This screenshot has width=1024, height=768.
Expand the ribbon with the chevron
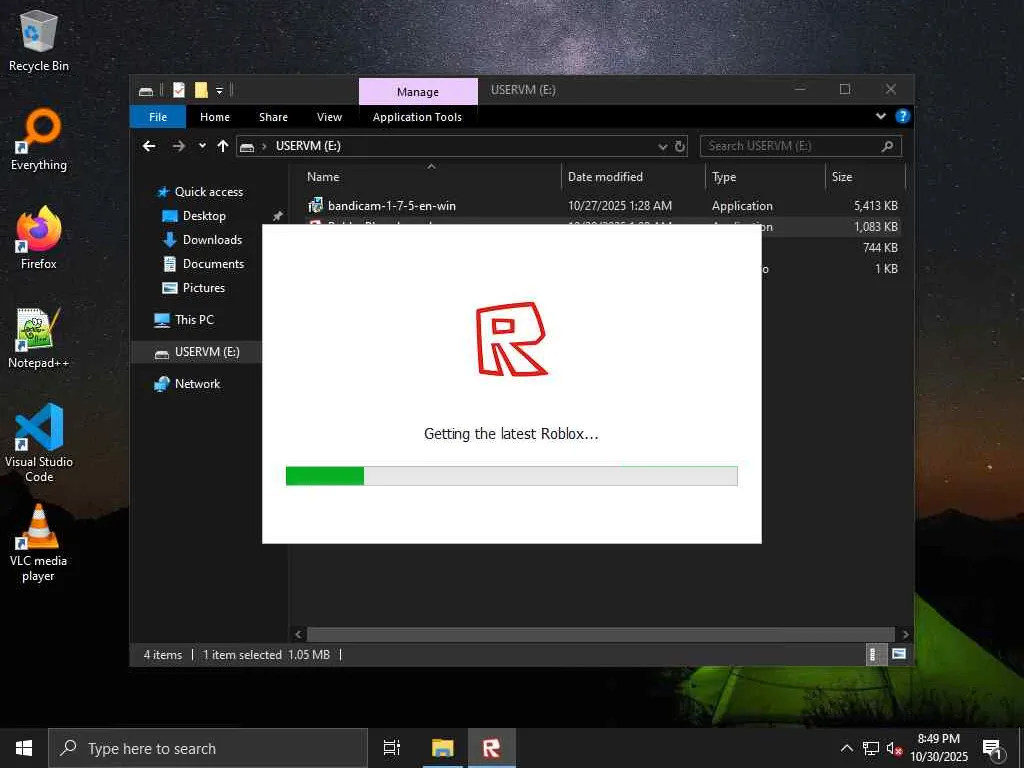coord(881,116)
